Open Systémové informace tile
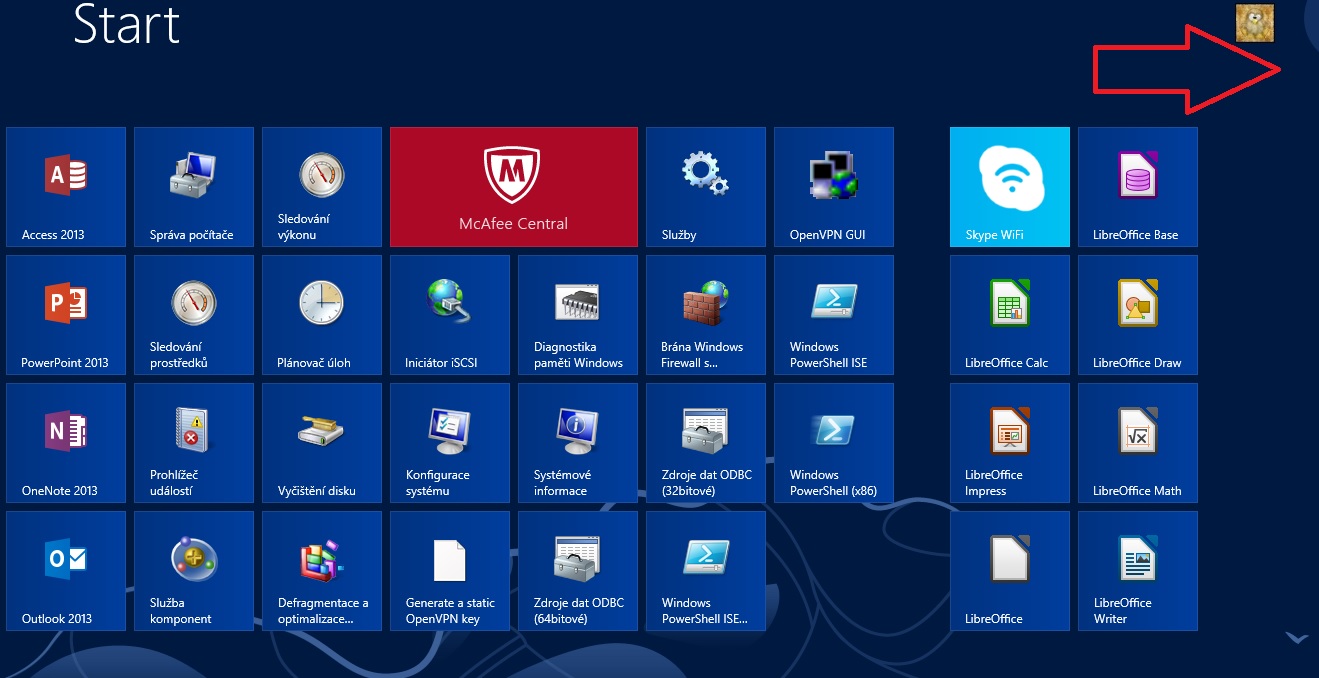Screen dimensions: 1319x678 [x=578, y=443]
